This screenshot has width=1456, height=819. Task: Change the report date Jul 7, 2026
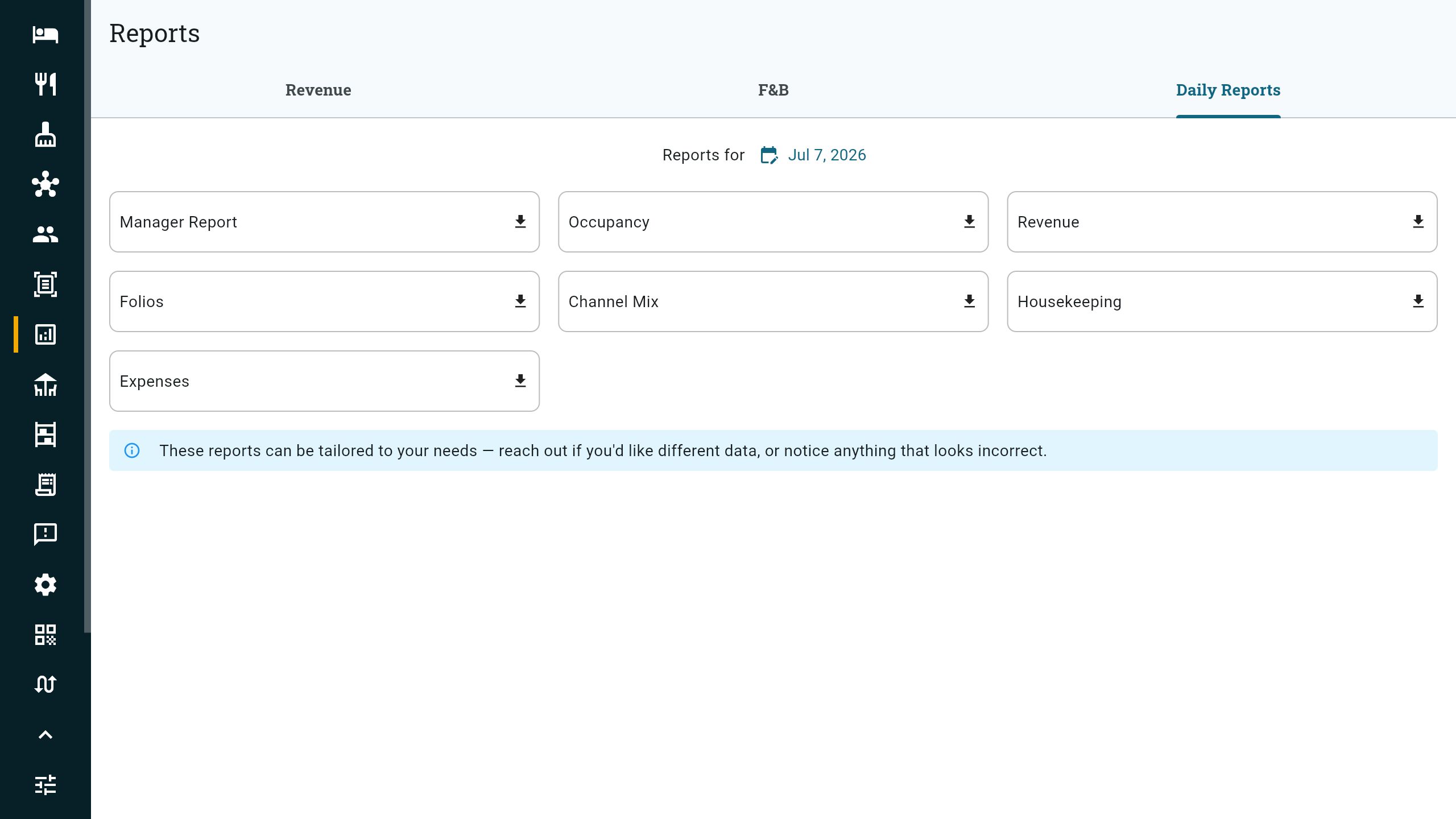pyautogui.click(x=827, y=155)
